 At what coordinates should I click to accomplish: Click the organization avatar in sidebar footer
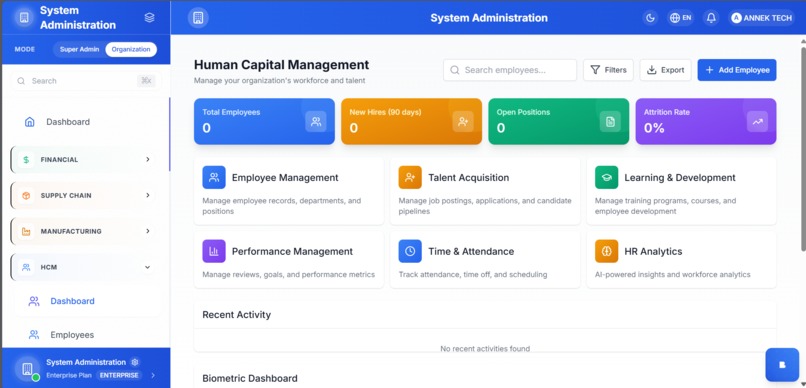click(x=28, y=368)
